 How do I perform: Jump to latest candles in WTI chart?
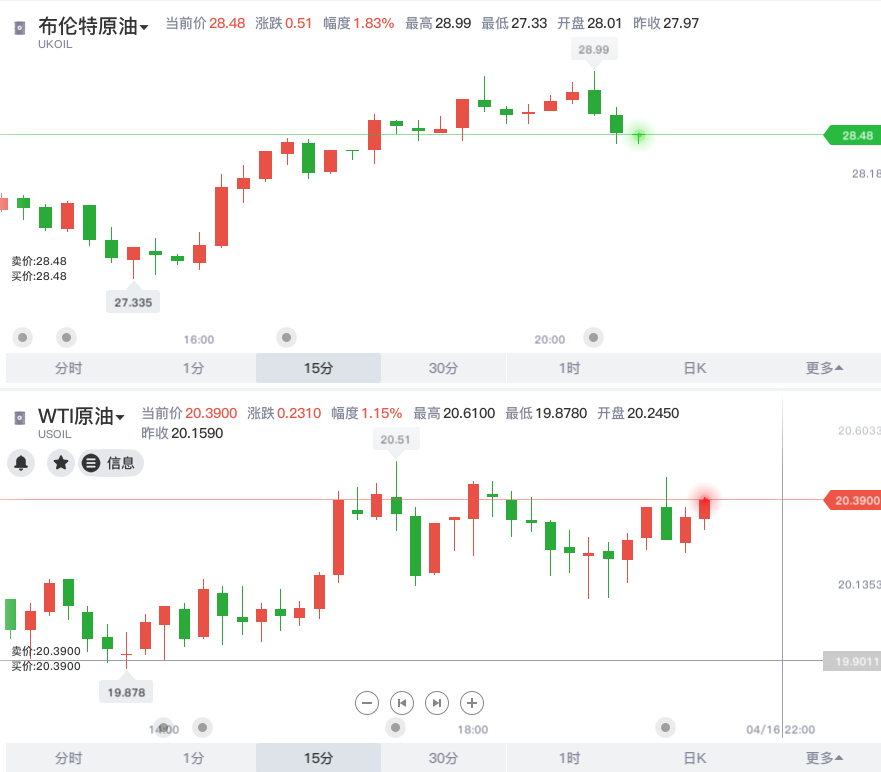436,703
